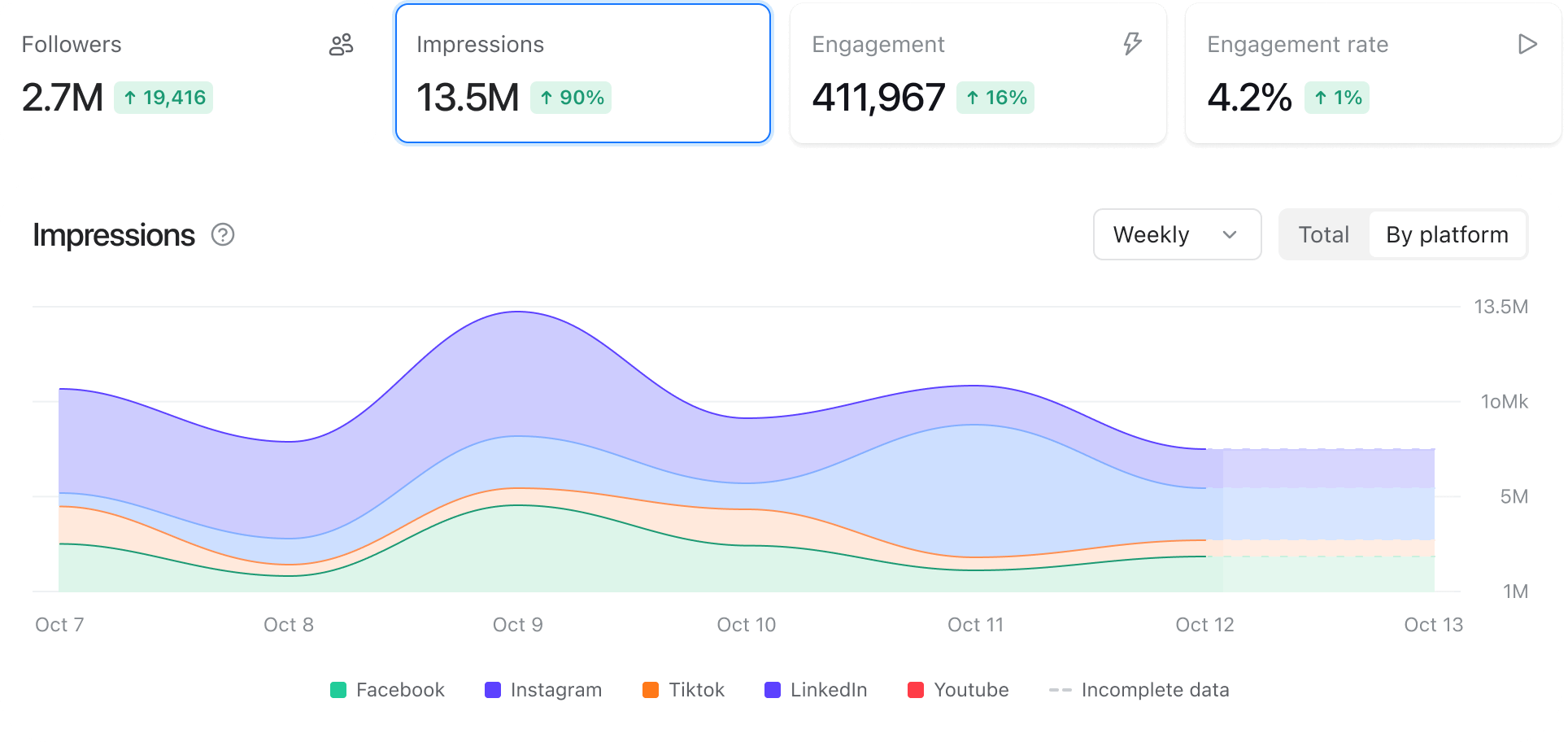Open the Engagement metric card
Viewport: 1568px width, 742px height.
point(978,73)
